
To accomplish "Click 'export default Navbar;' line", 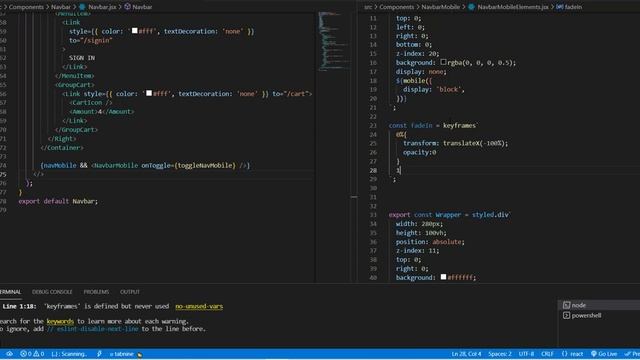I will 58,201.
